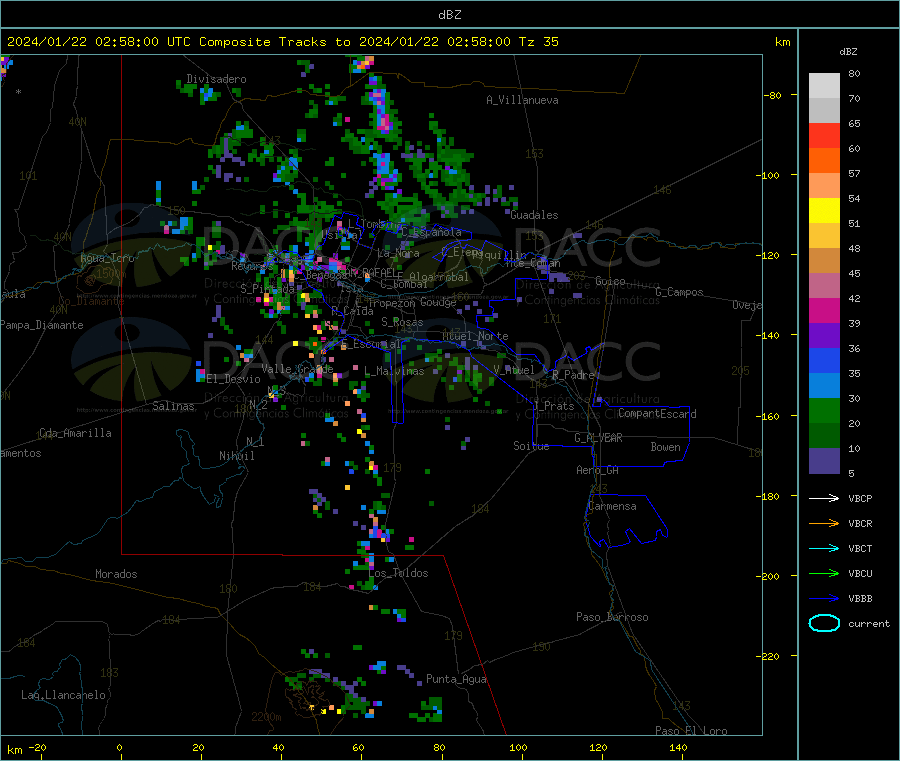Click the Cda_Amarilla label
The width and height of the screenshot is (900, 761).
point(75,433)
